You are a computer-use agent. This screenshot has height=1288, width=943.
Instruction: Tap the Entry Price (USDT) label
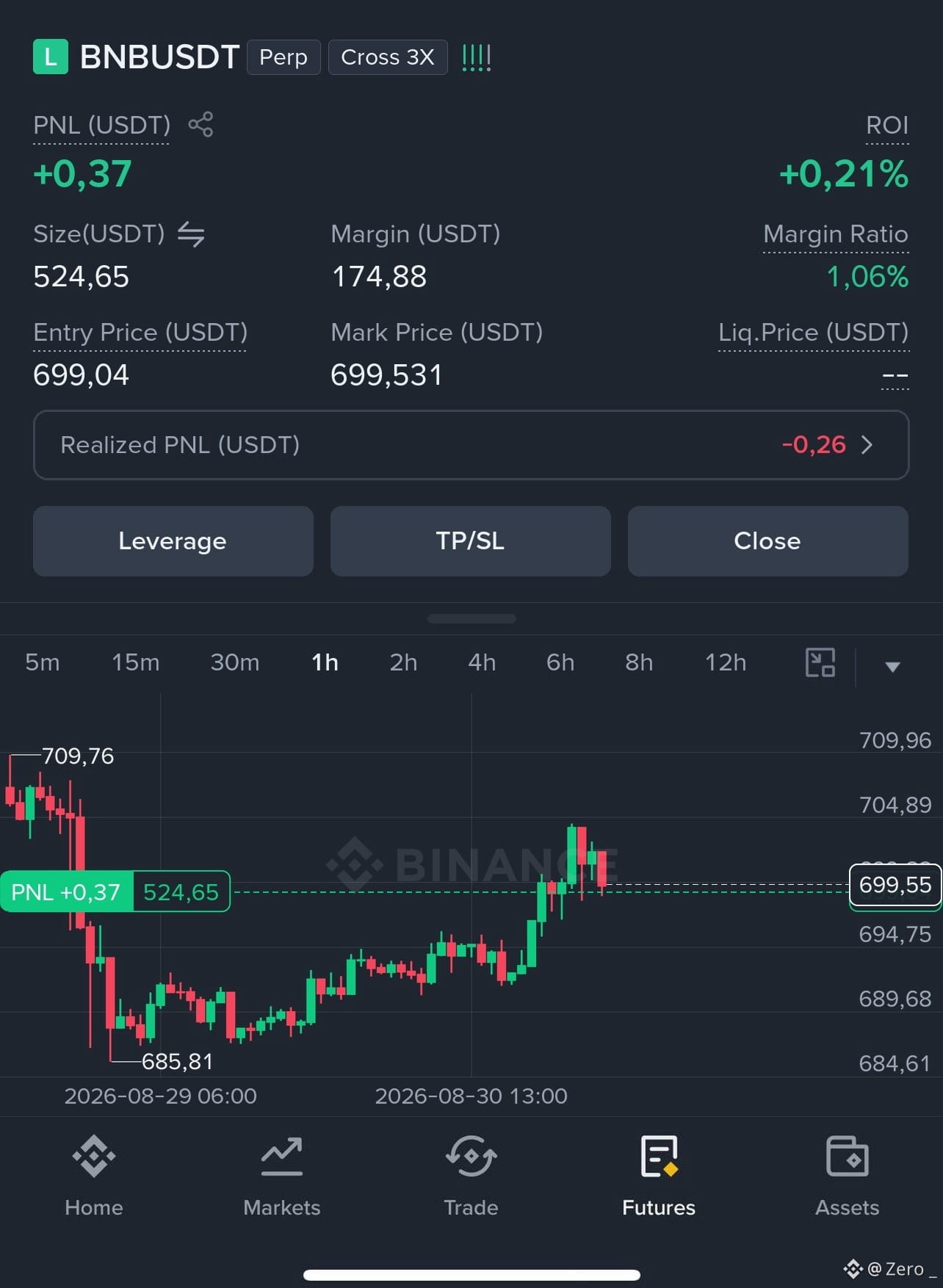[x=140, y=333]
